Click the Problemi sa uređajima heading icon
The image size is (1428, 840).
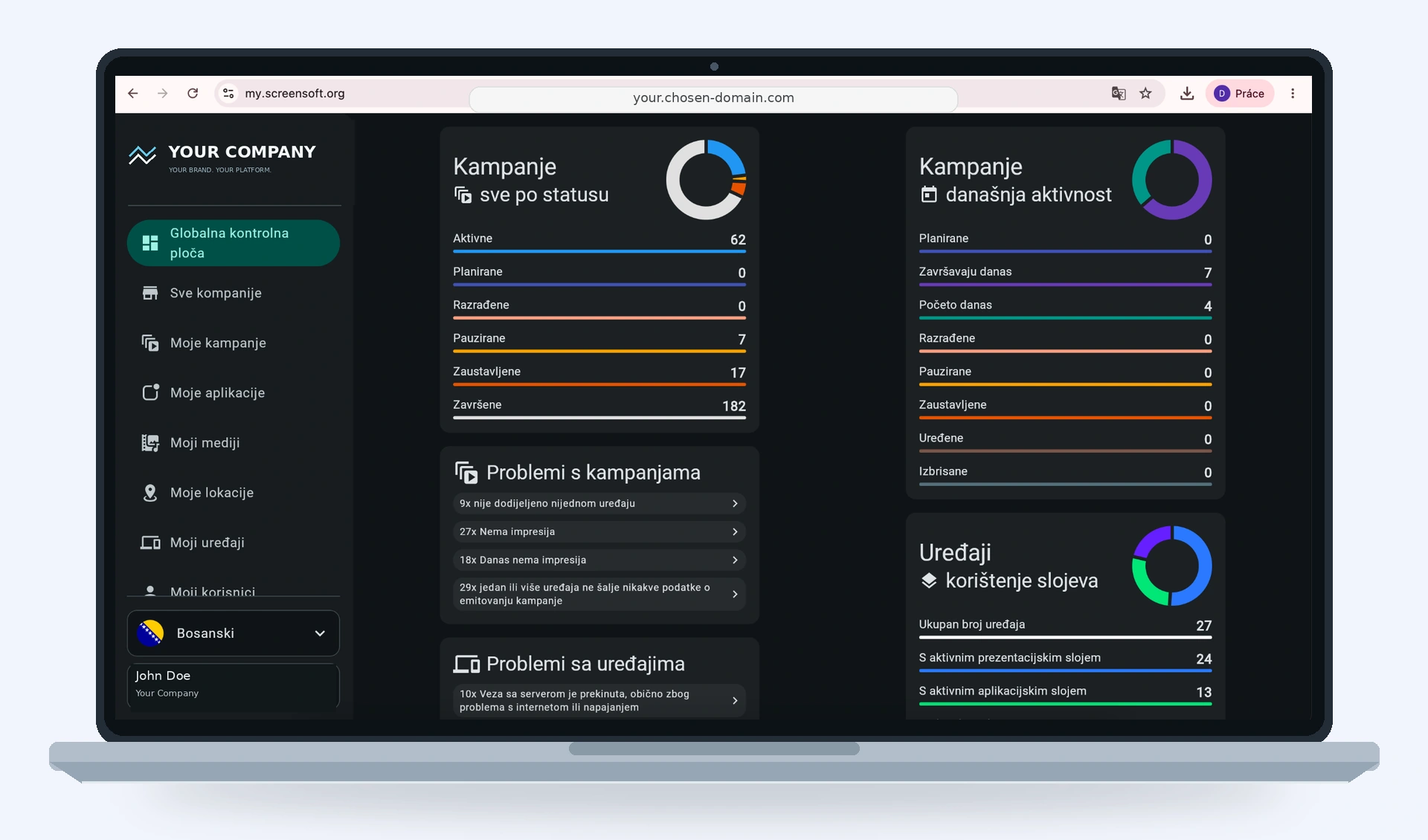pos(466,664)
